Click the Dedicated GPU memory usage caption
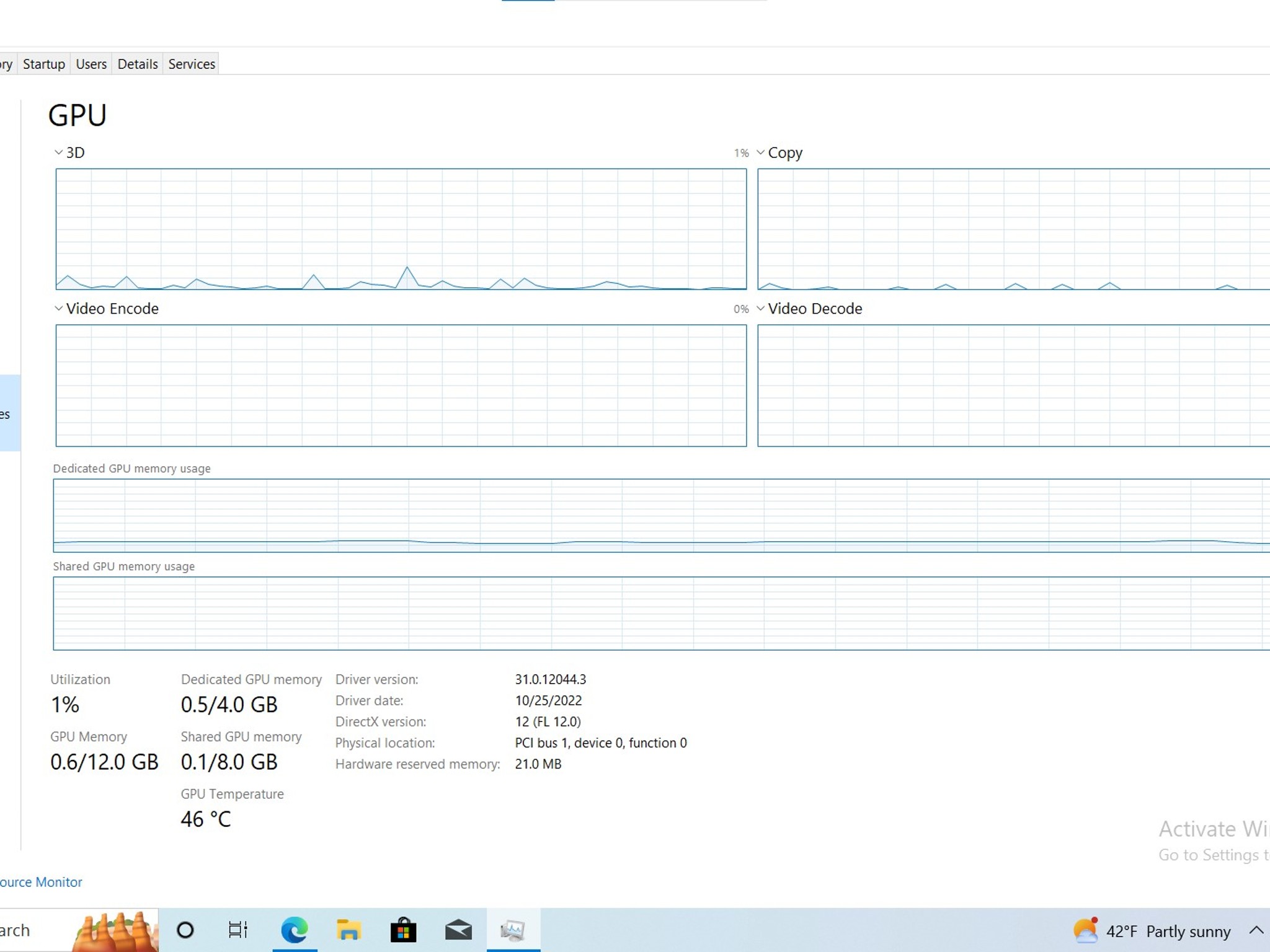This screenshot has height=952, width=1270. [132, 469]
